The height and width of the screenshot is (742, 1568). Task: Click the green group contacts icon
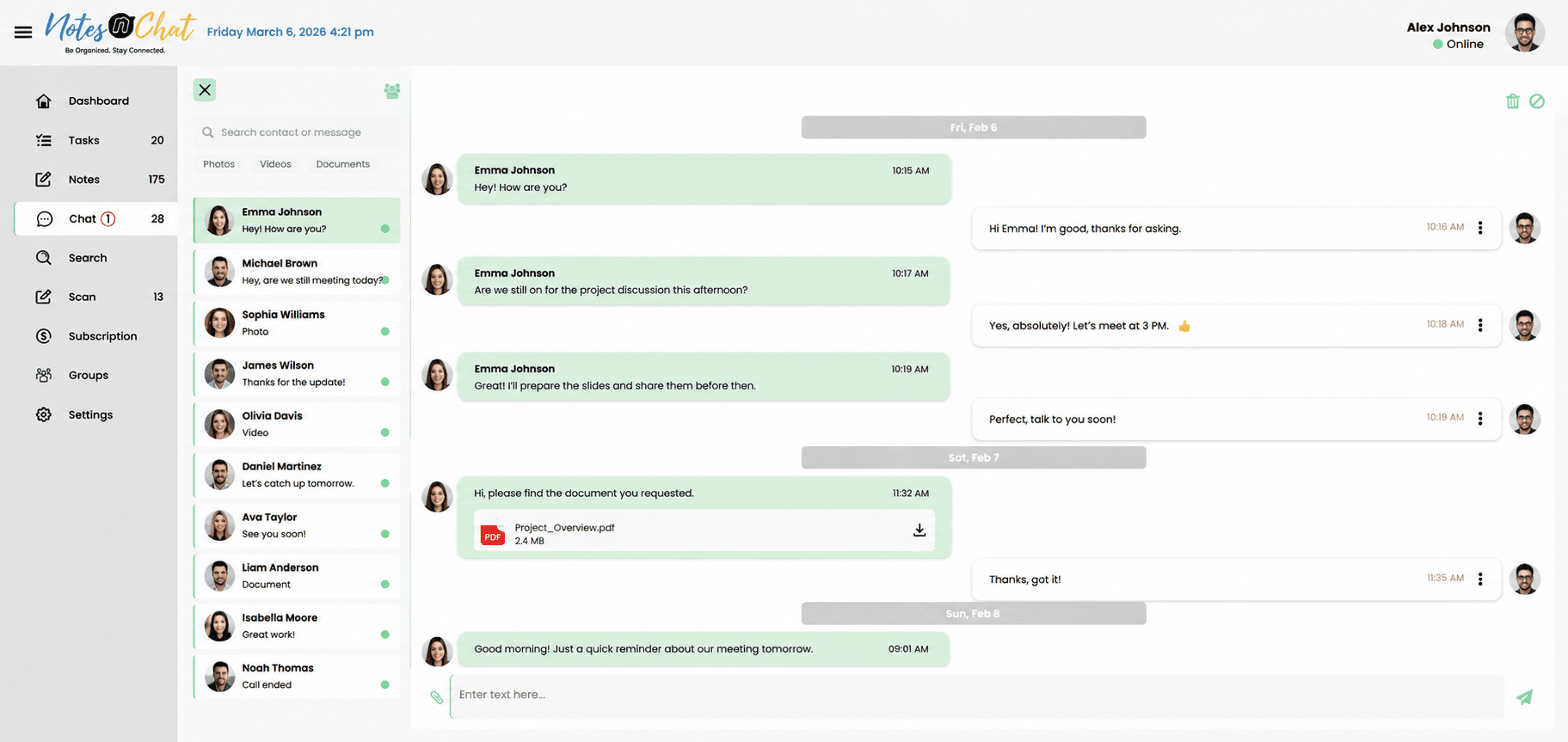(x=392, y=90)
